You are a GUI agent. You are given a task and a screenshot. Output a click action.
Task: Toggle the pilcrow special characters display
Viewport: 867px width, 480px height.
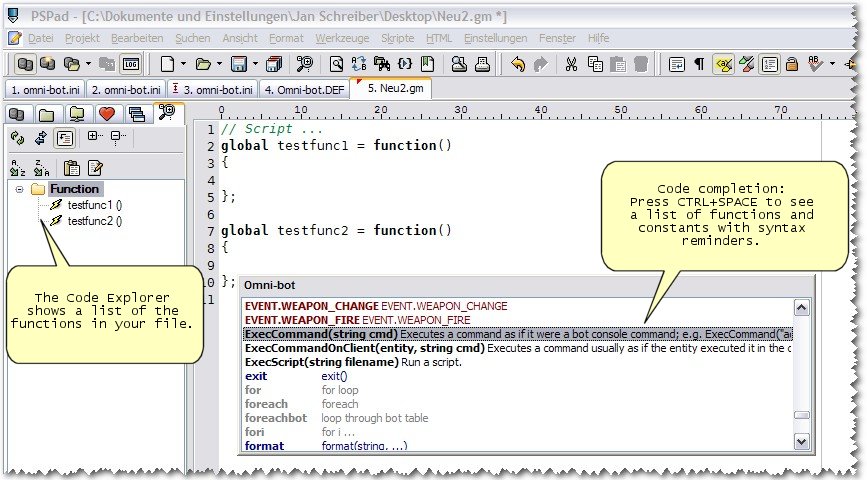[x=699, y=64]
